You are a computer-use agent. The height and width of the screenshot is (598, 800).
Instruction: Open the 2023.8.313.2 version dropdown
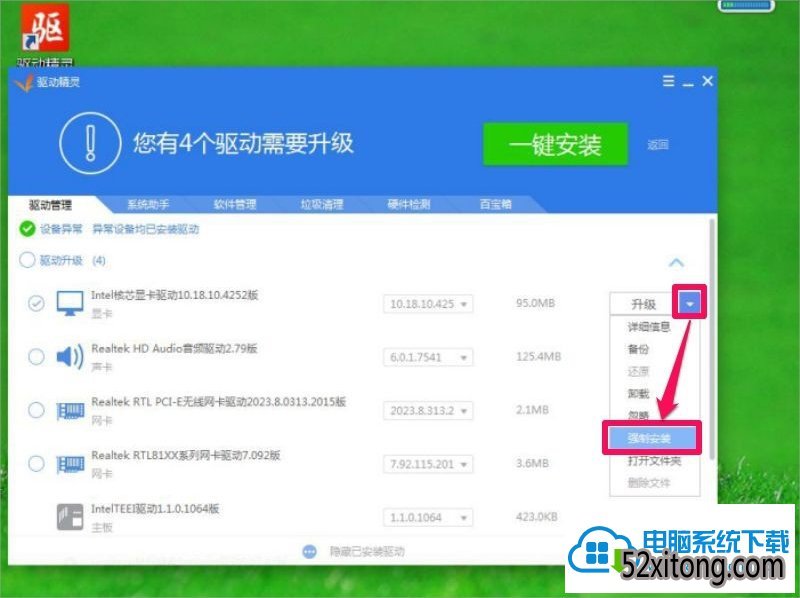pos(428,411)
